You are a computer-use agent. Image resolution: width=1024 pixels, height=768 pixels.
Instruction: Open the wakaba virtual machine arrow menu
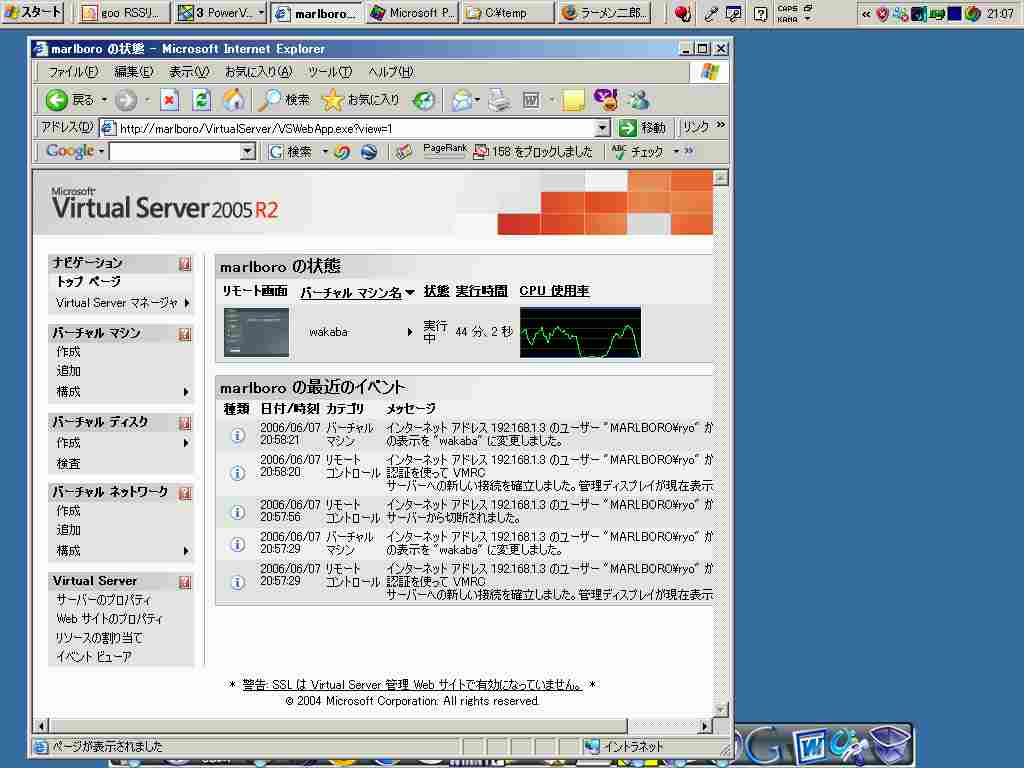pyautogui.click(x=409, y=332)
